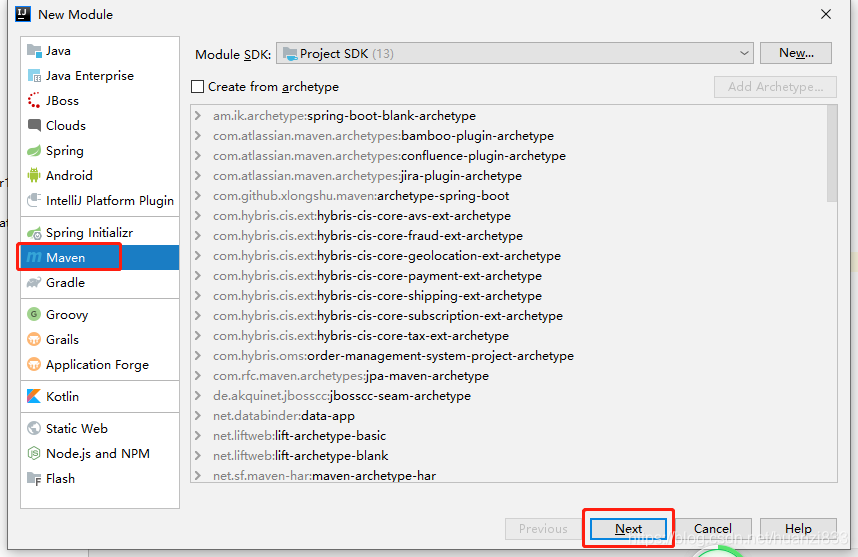858x557 pixels.
Task: Click the Static Web globe icon
Action: point(34,428)
